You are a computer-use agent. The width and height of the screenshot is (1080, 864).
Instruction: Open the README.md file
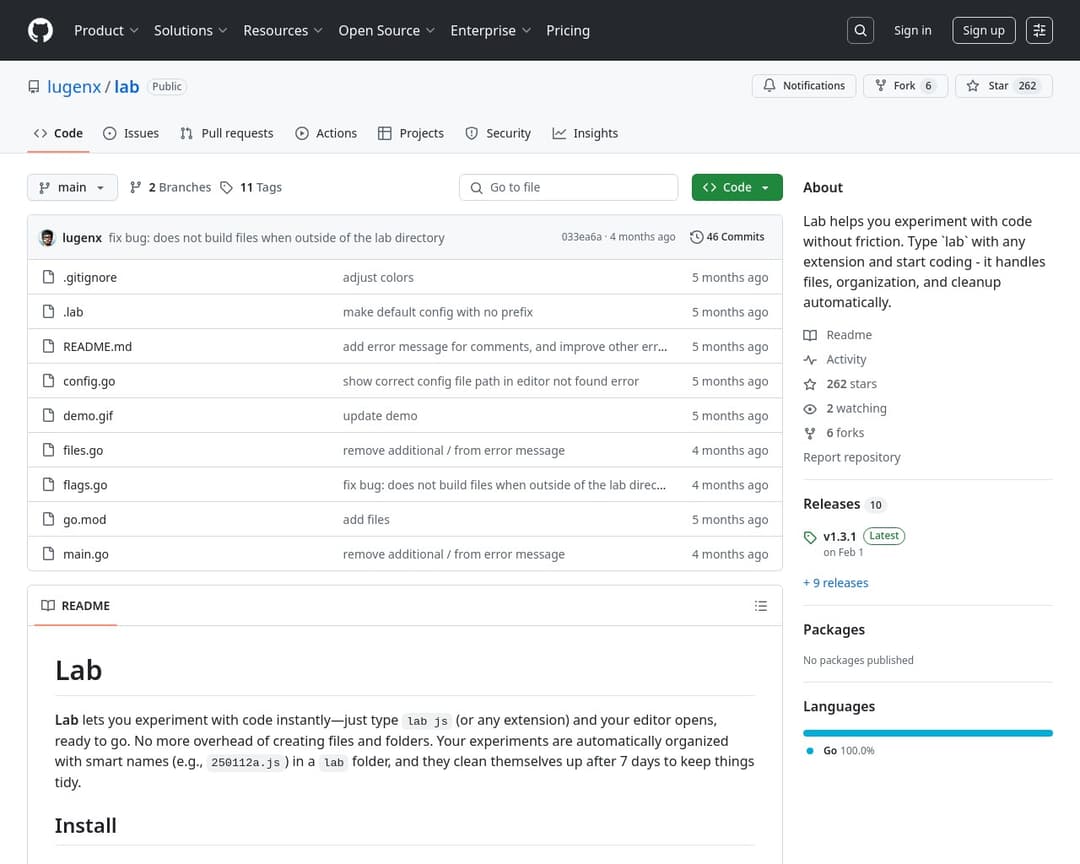coord(97,347)
